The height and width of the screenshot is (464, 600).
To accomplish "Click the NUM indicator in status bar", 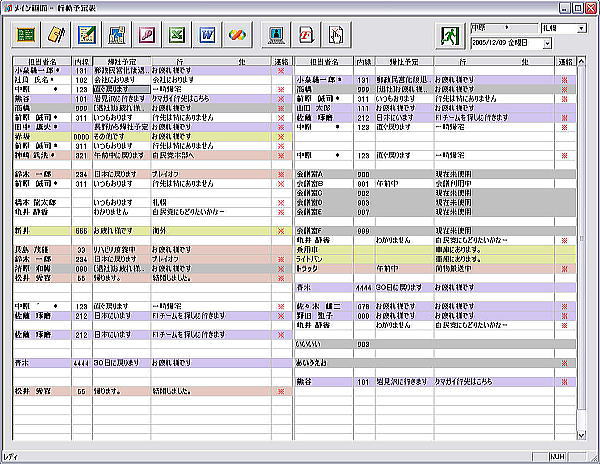I will [x=558, y=456].
